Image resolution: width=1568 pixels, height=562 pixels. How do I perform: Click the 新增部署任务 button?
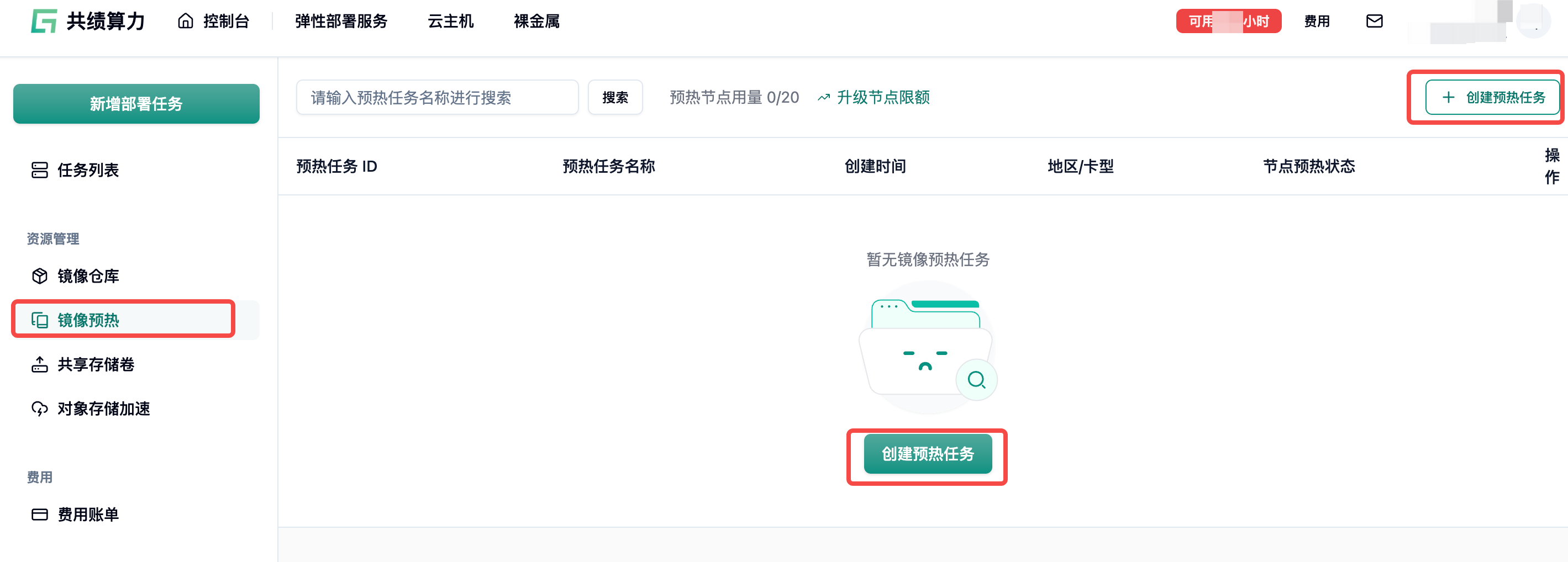[x=136, y=104]
